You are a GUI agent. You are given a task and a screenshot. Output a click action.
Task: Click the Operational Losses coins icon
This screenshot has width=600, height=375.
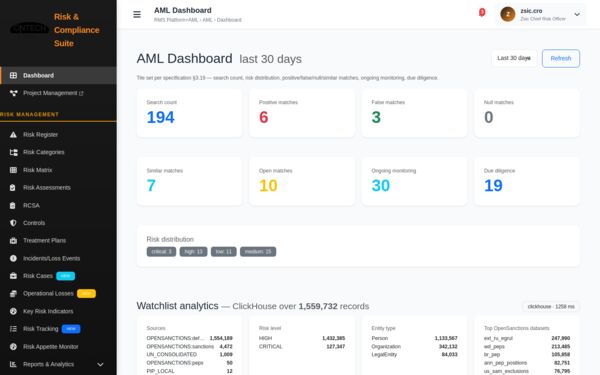(13, 293)
